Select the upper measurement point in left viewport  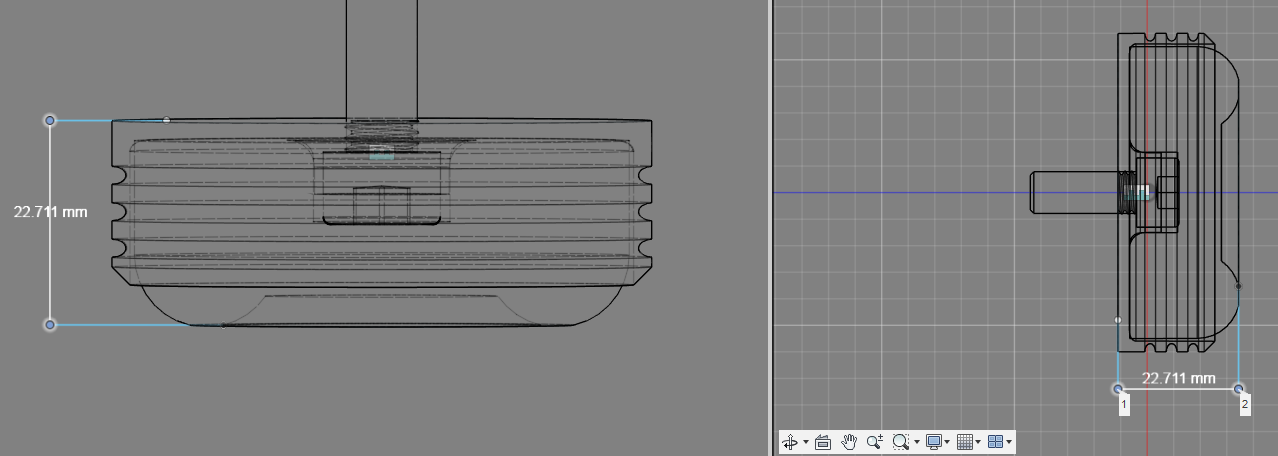click(51, 120)
